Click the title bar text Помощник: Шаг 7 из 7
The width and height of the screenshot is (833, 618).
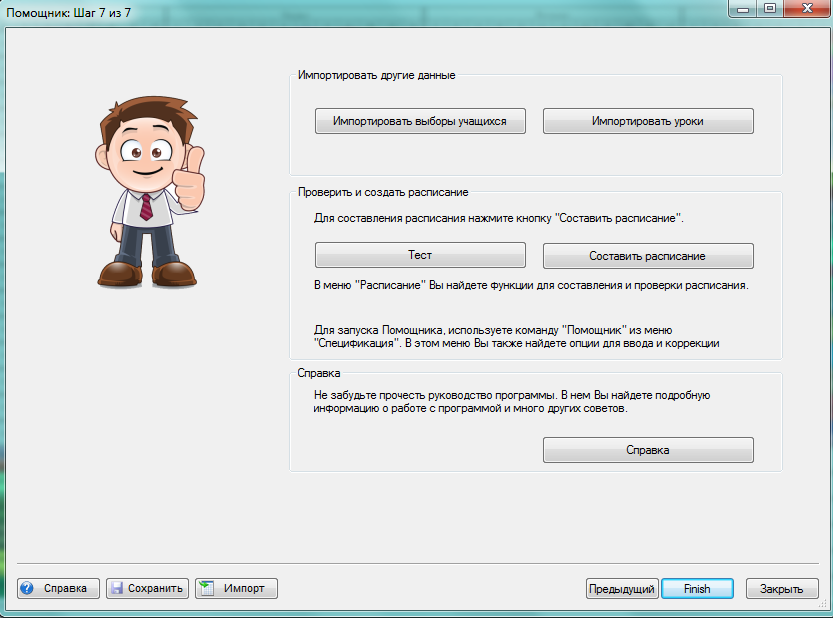(x=70, y=10)
